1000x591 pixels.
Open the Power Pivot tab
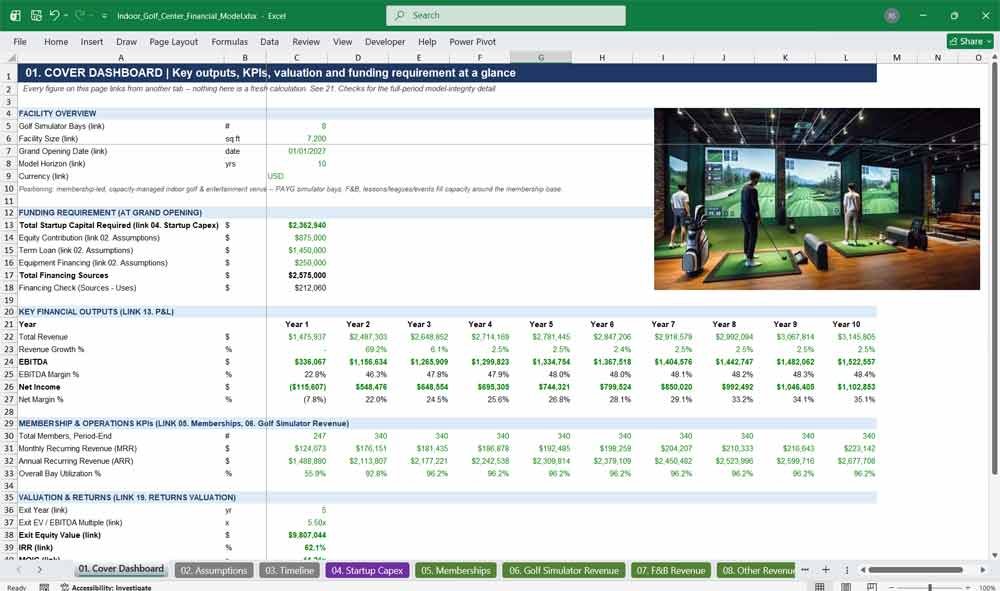click(473, 41)
